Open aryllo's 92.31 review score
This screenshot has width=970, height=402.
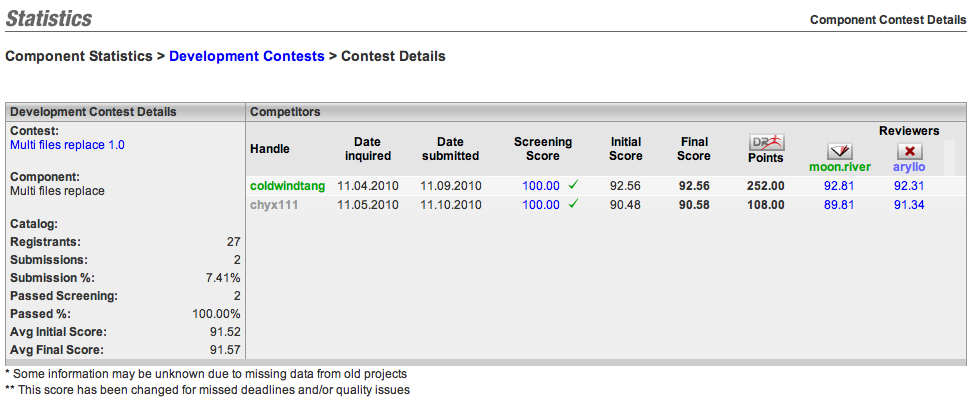(x=909, y=186)
